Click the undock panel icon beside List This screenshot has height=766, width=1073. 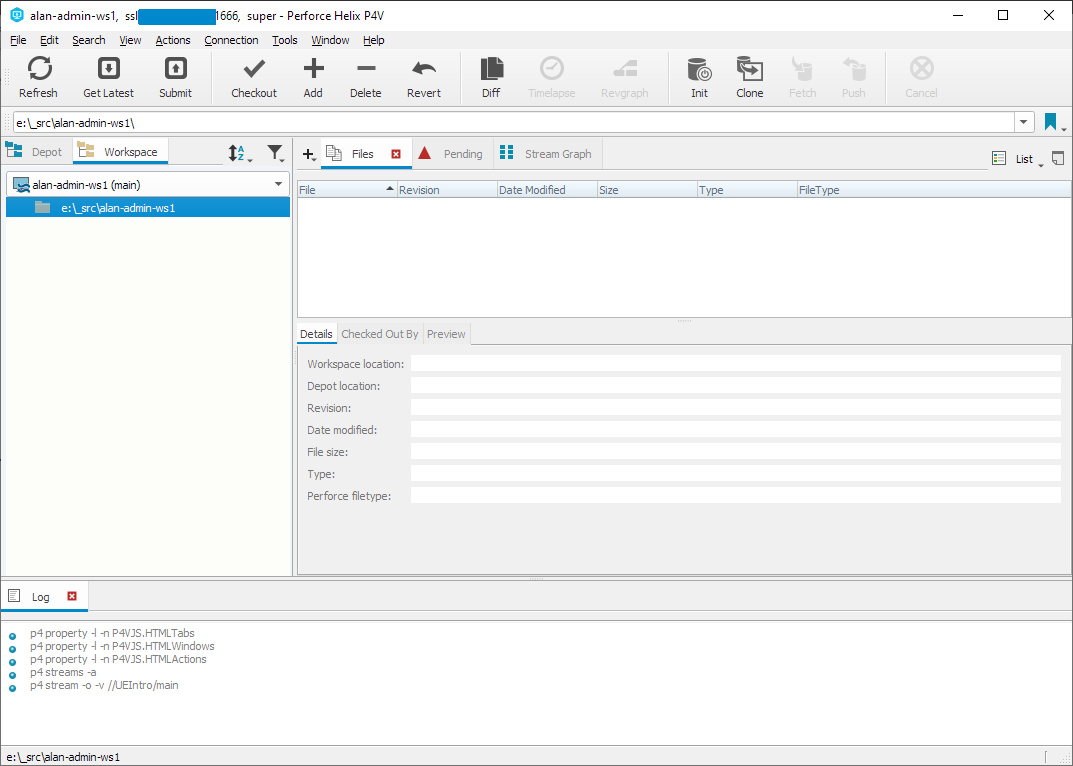tap(1058, 158)
